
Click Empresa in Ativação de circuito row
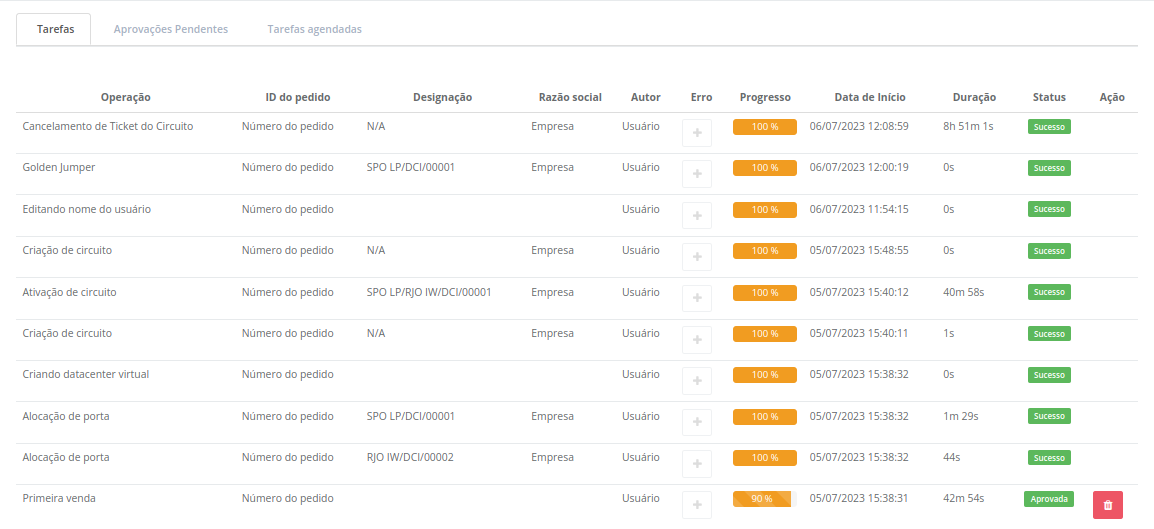point(553,292)
